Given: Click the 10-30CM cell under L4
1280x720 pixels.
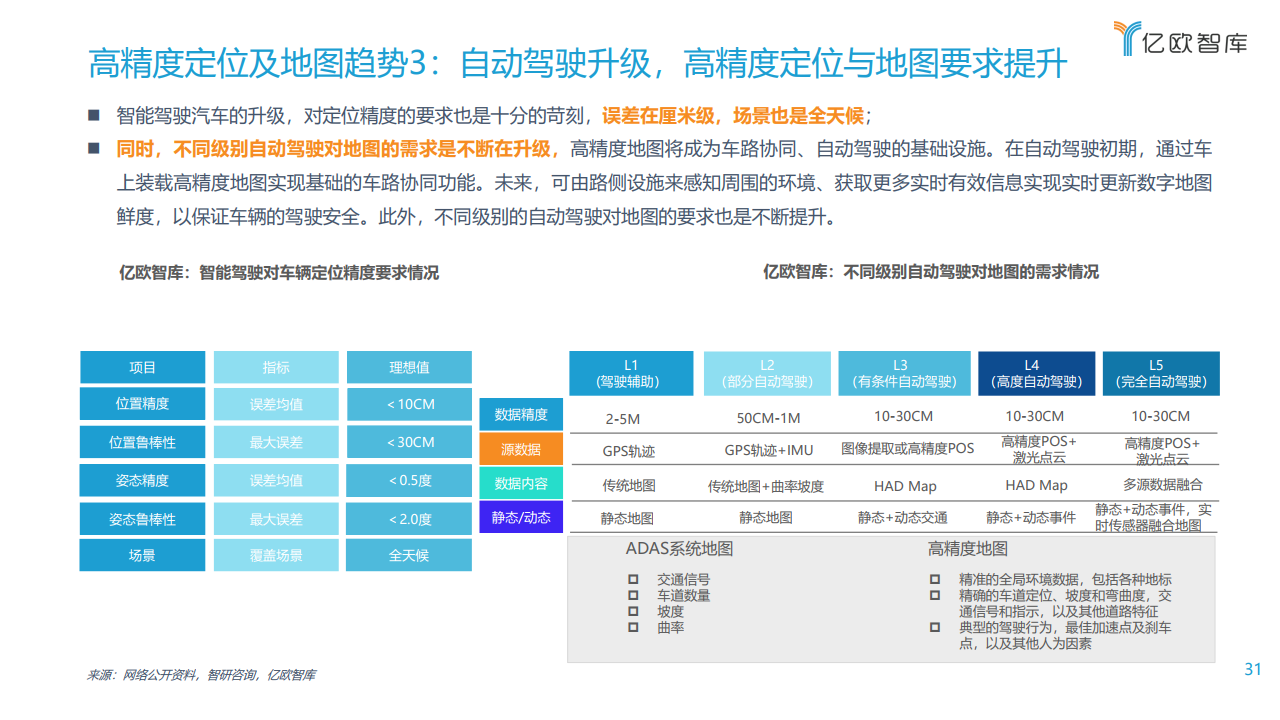Looking at the screenshot, I should 1034,416.
